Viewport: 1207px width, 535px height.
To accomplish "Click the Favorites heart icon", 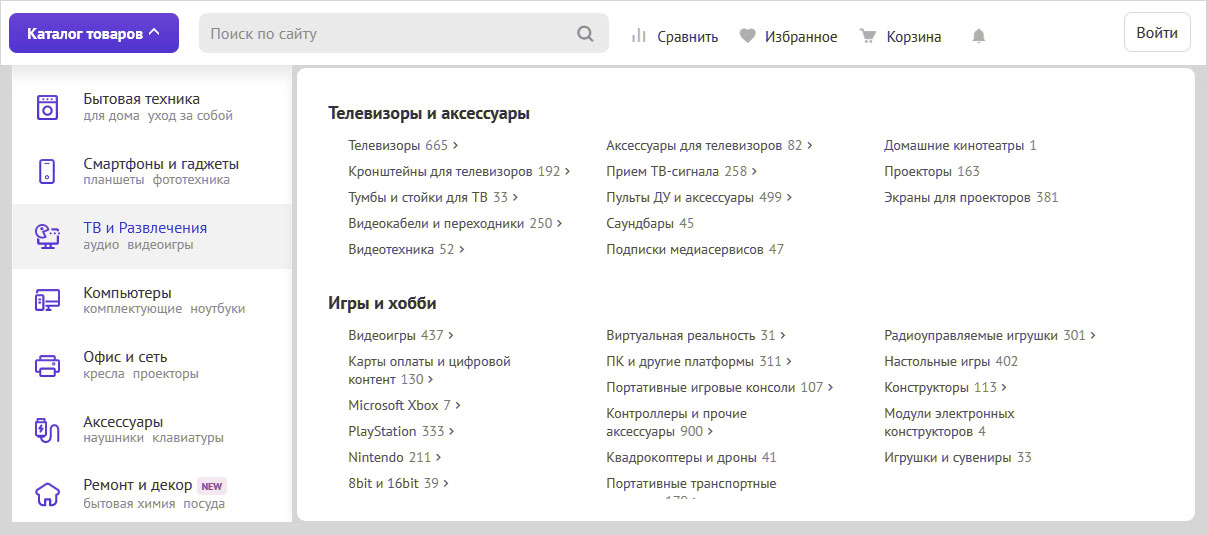I will tap(747, 36).
